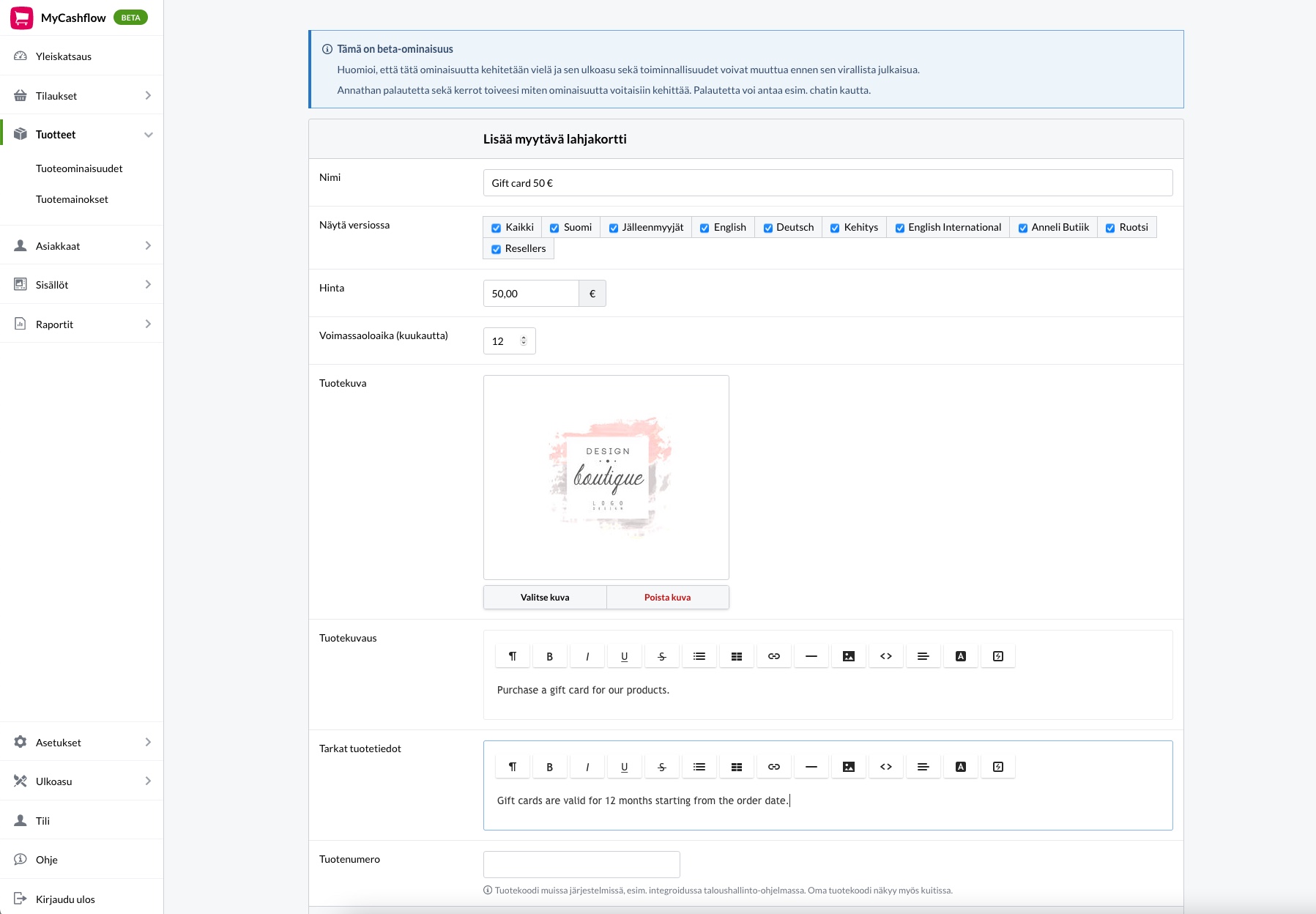This screenshot has height=914, width=1316.
Task: Insert an image in Tarkat tuotetiedot editor
Action: 849,767
